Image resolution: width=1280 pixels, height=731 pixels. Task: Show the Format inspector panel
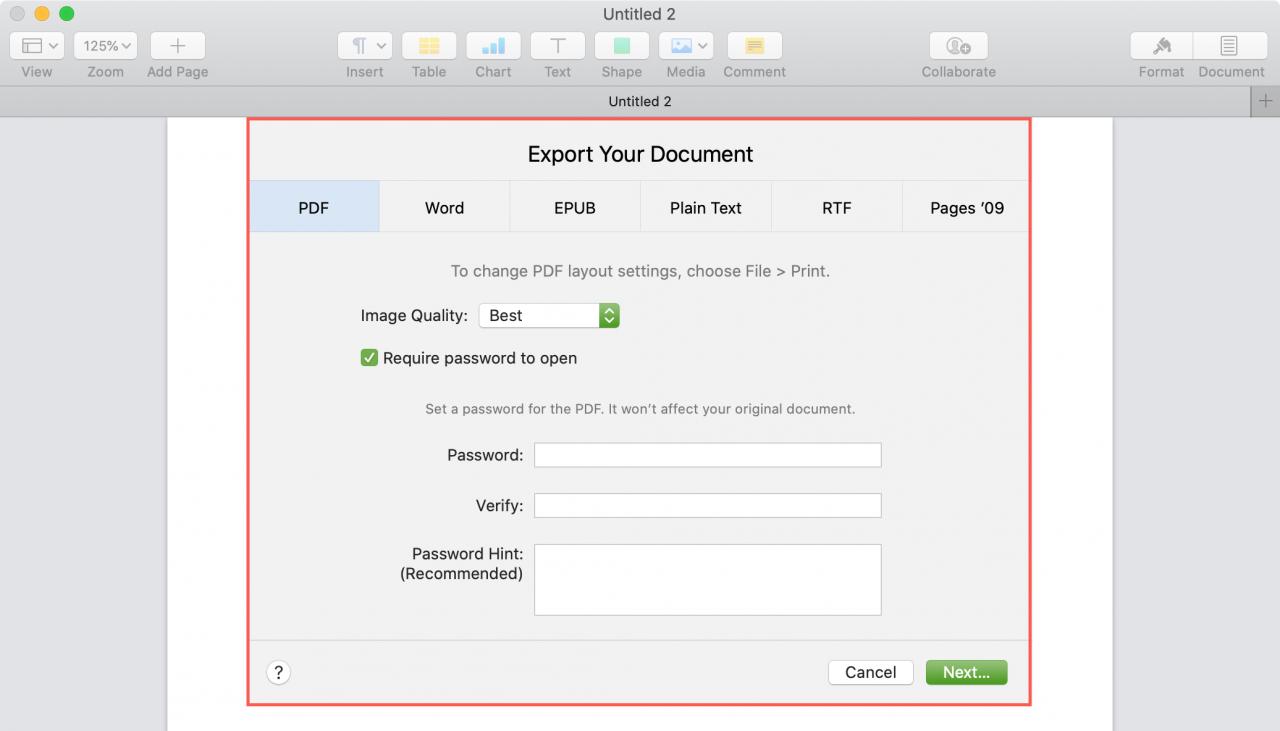pyautogui.click(x=1161, y=46)
